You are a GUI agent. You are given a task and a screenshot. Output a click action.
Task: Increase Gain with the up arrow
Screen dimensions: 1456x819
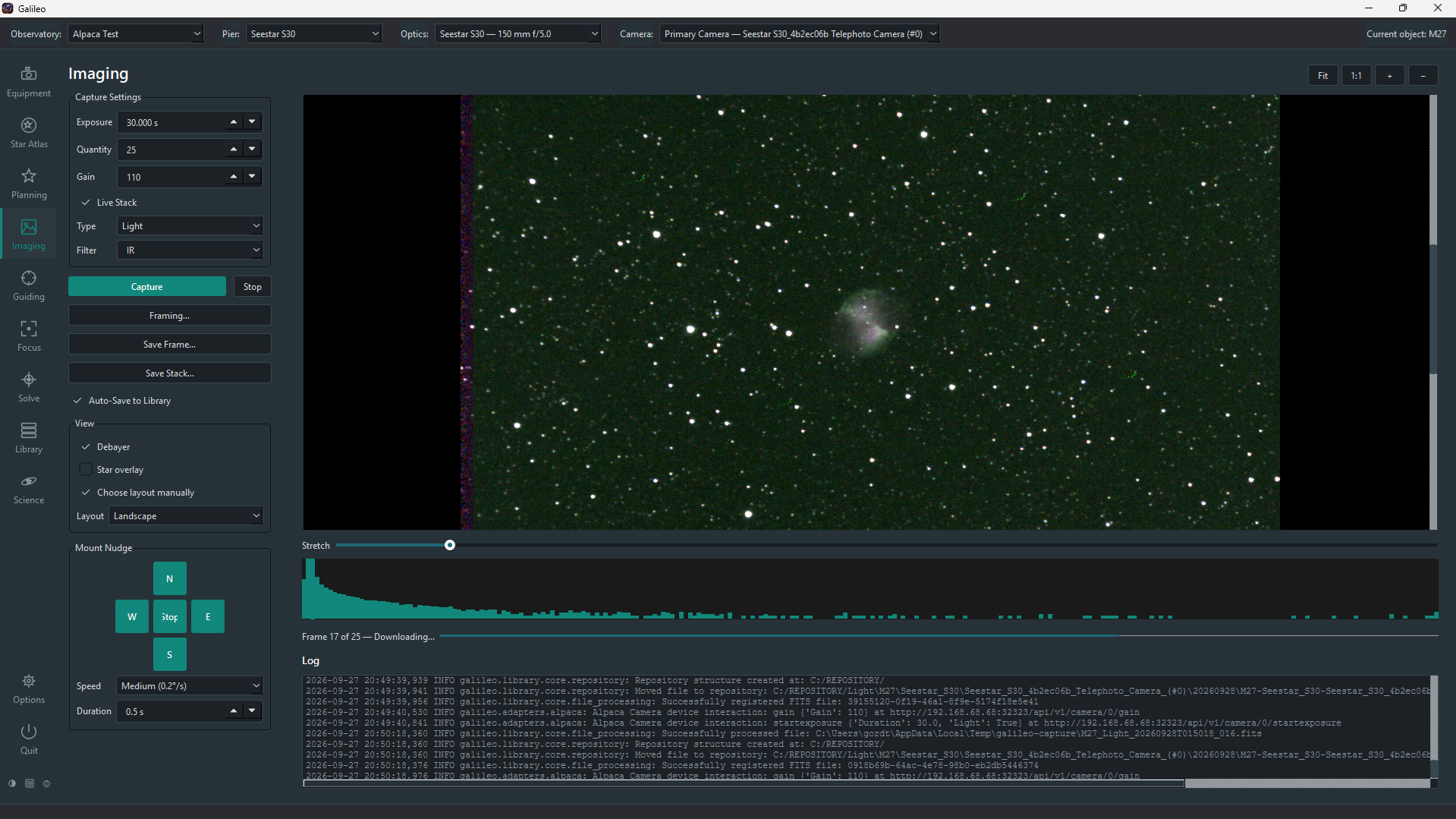pos(234,176)
